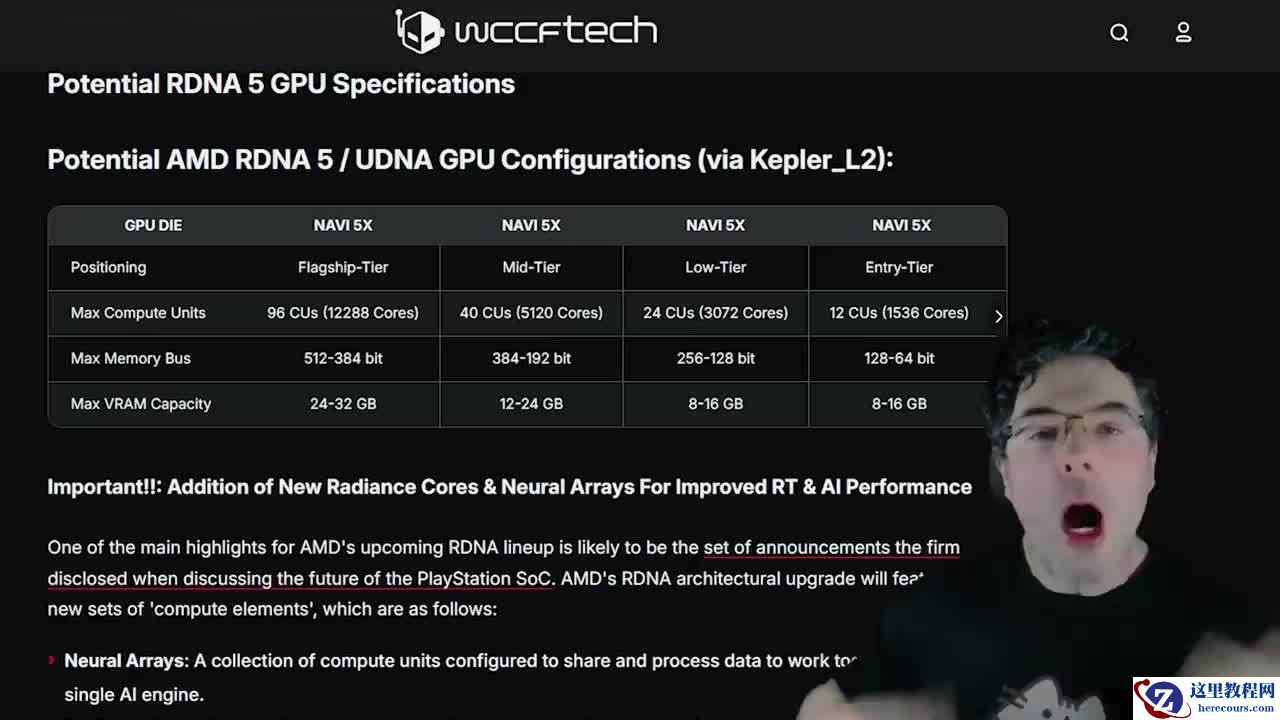Screen dimensions: 1280x720
Task: Click the Wccftech logo
Action: (526, 31)
